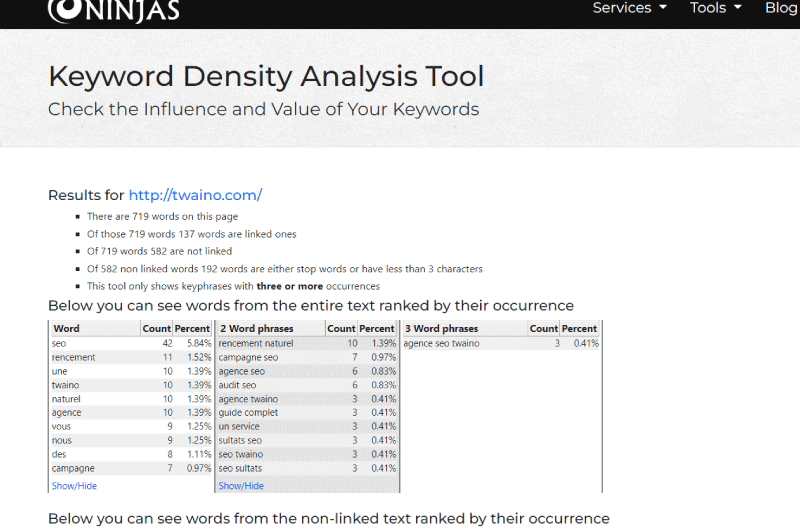This screenshot has width=800, height=530.
Task: Select the phrase 'agence twaino'
Action: click(248, 399)
